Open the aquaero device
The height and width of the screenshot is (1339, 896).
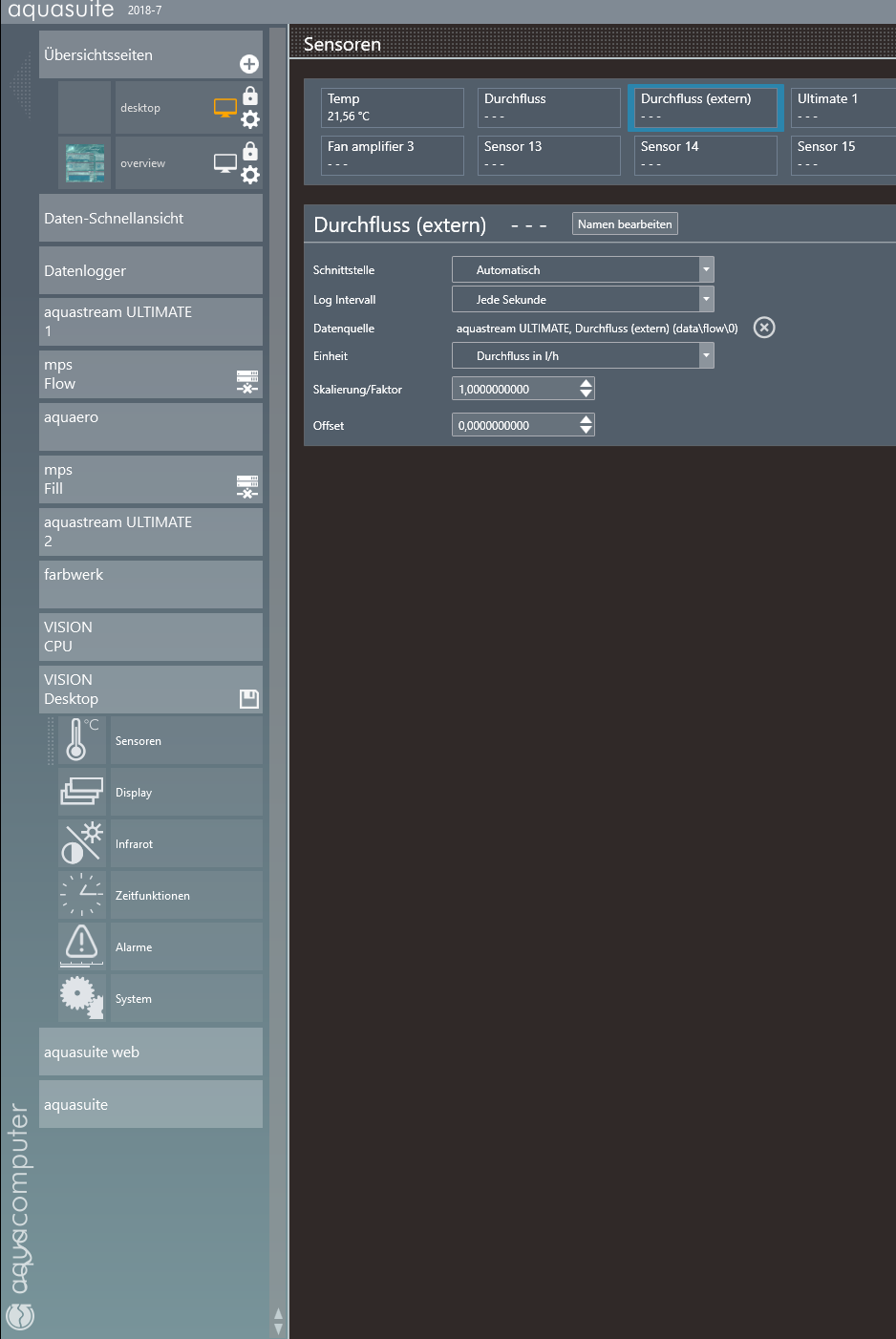point(151,427)
